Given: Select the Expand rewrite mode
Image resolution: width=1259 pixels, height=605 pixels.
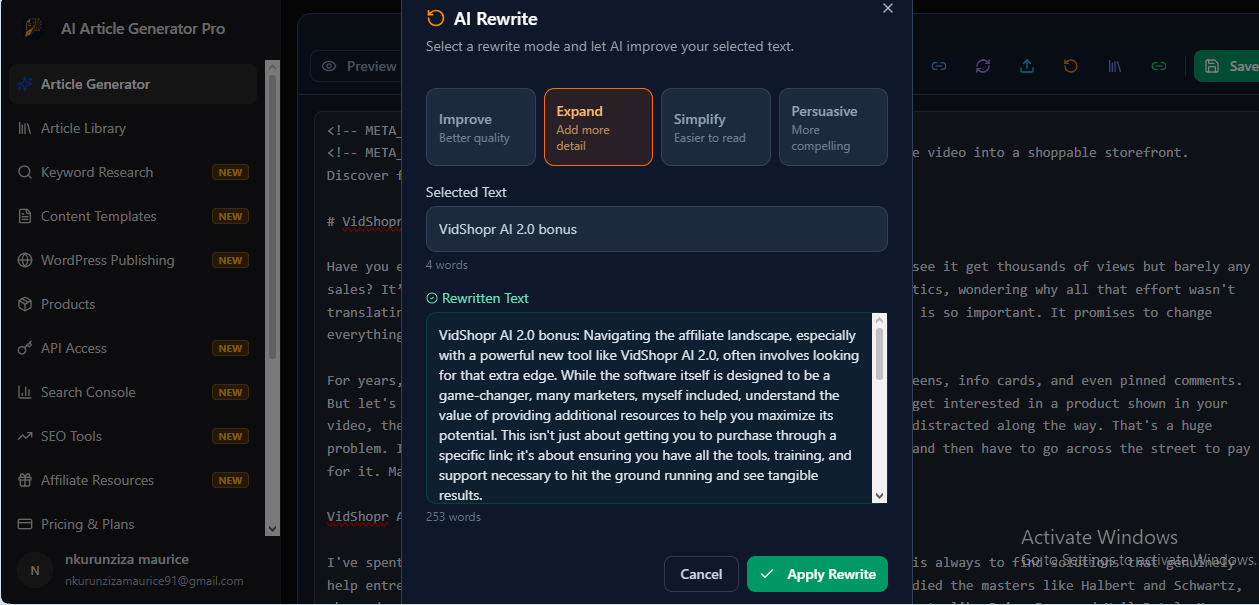Looking at the screenshot, I should (598, 127).
